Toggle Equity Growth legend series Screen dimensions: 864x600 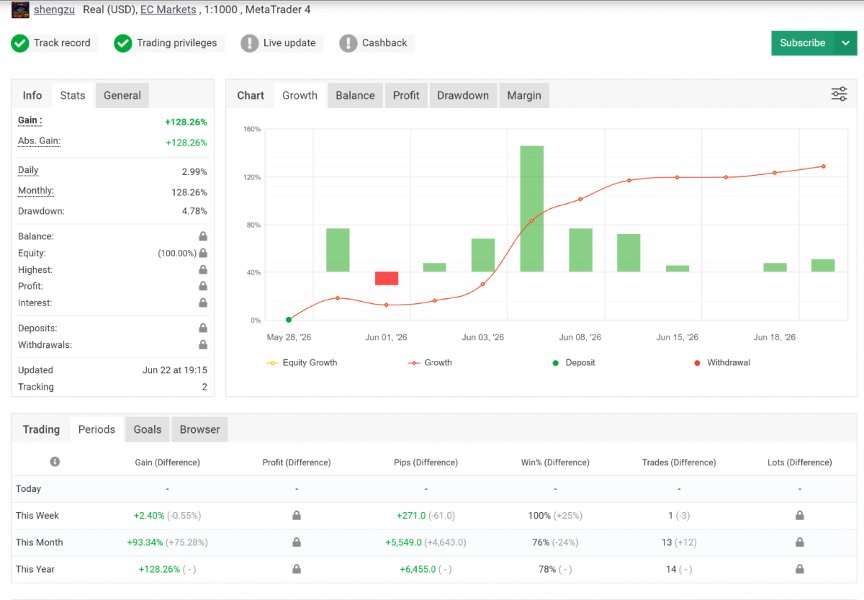pos(302,363)
